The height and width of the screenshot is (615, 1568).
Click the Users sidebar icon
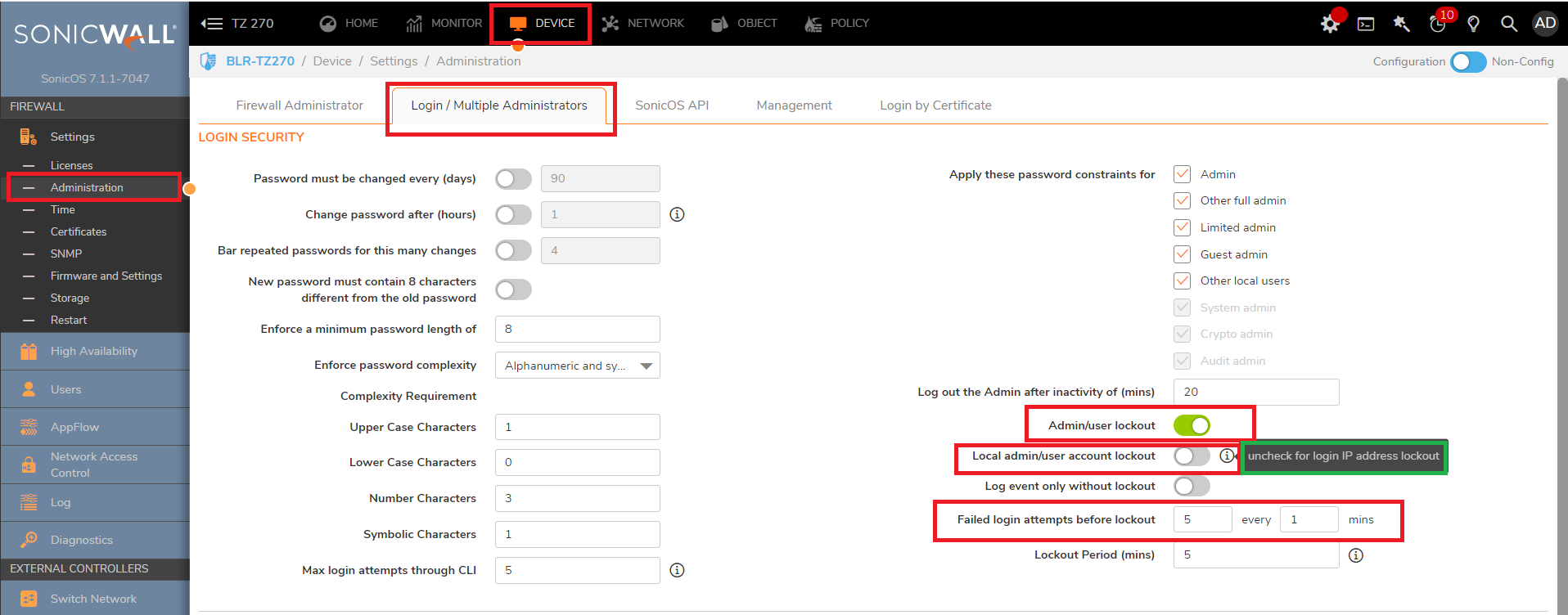pyautogui.click(x=29, y=389)
